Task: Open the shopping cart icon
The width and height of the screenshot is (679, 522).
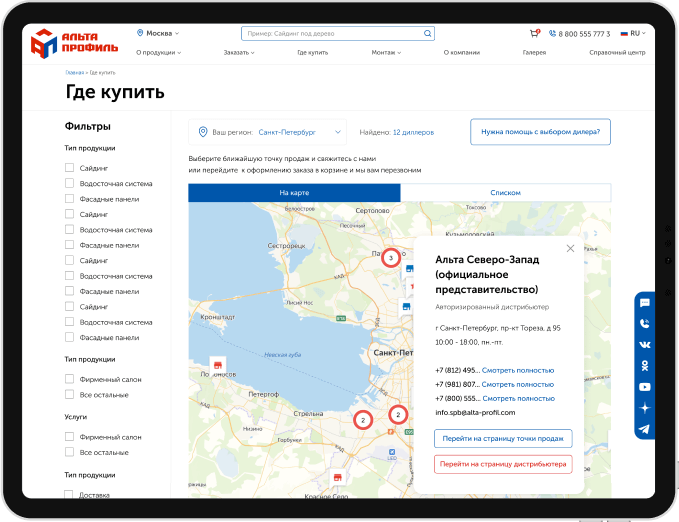Action: click(x=535, y=33)
